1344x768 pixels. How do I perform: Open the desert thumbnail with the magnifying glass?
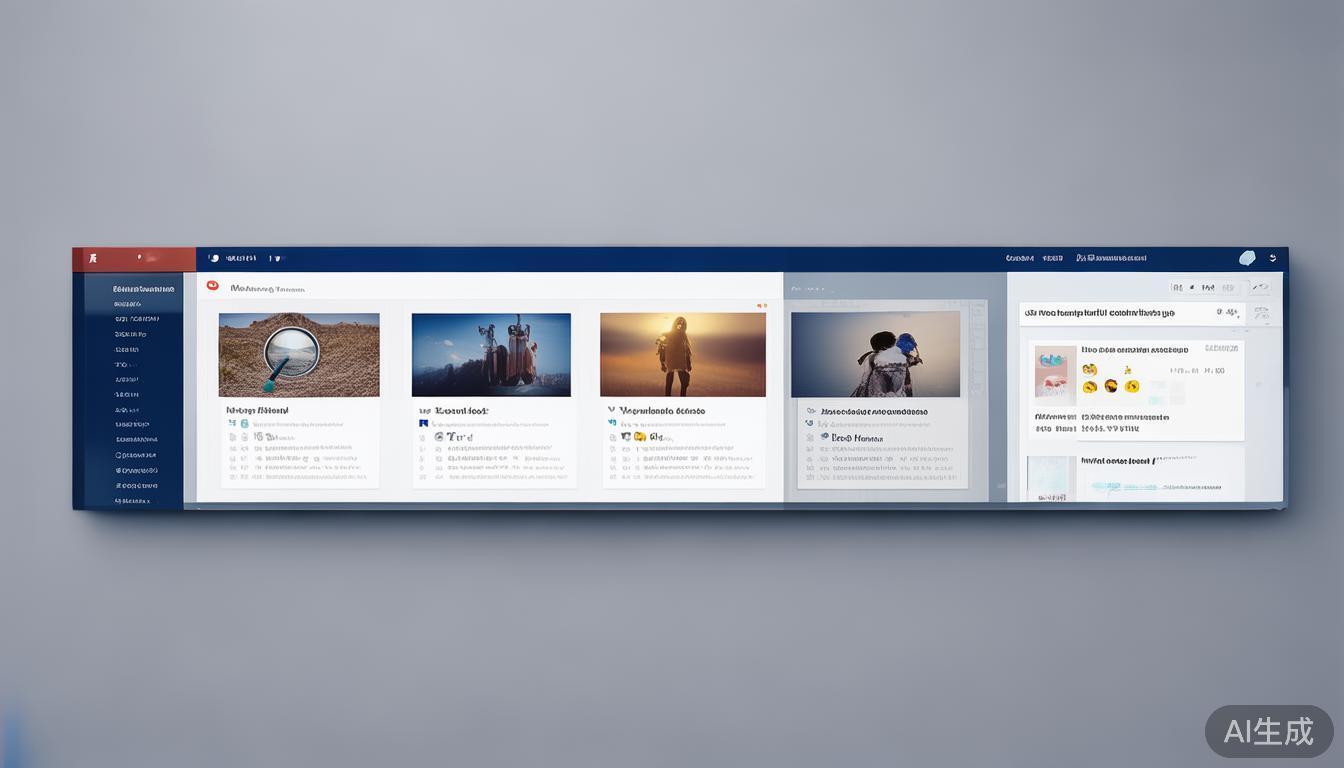(x=299, y=354)
